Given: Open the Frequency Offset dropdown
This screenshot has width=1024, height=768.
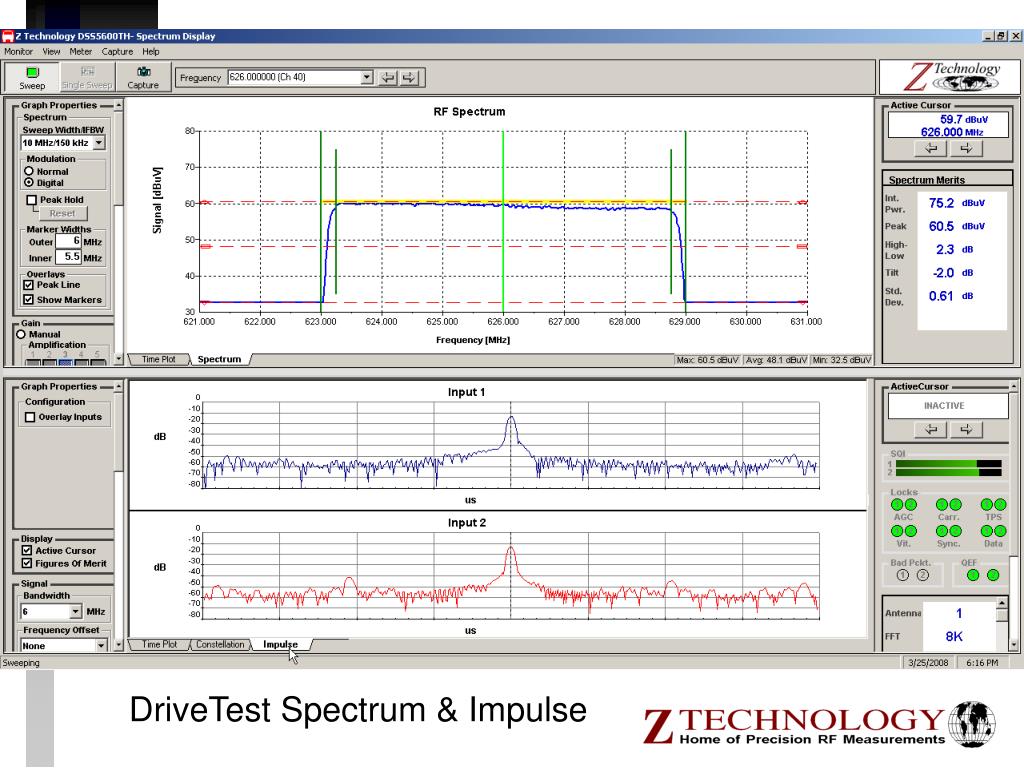Looking at the screenshot, I should [101, 646].
